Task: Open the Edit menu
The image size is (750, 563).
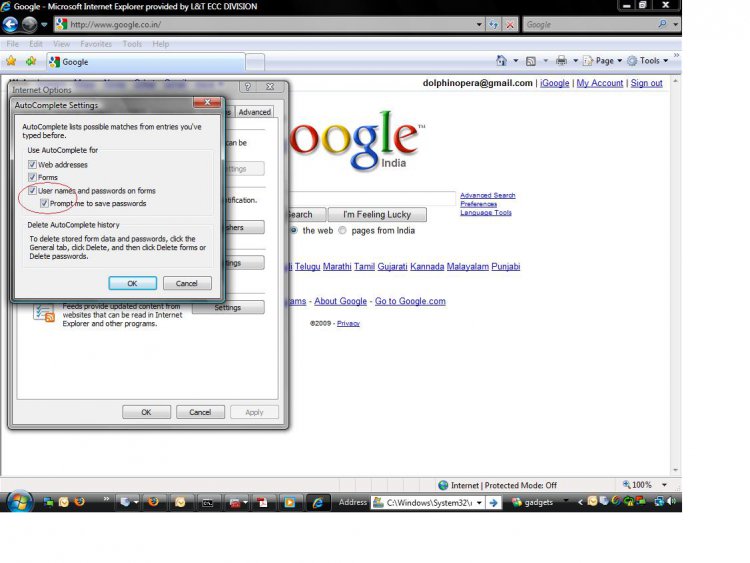Action: click(36, 44)
